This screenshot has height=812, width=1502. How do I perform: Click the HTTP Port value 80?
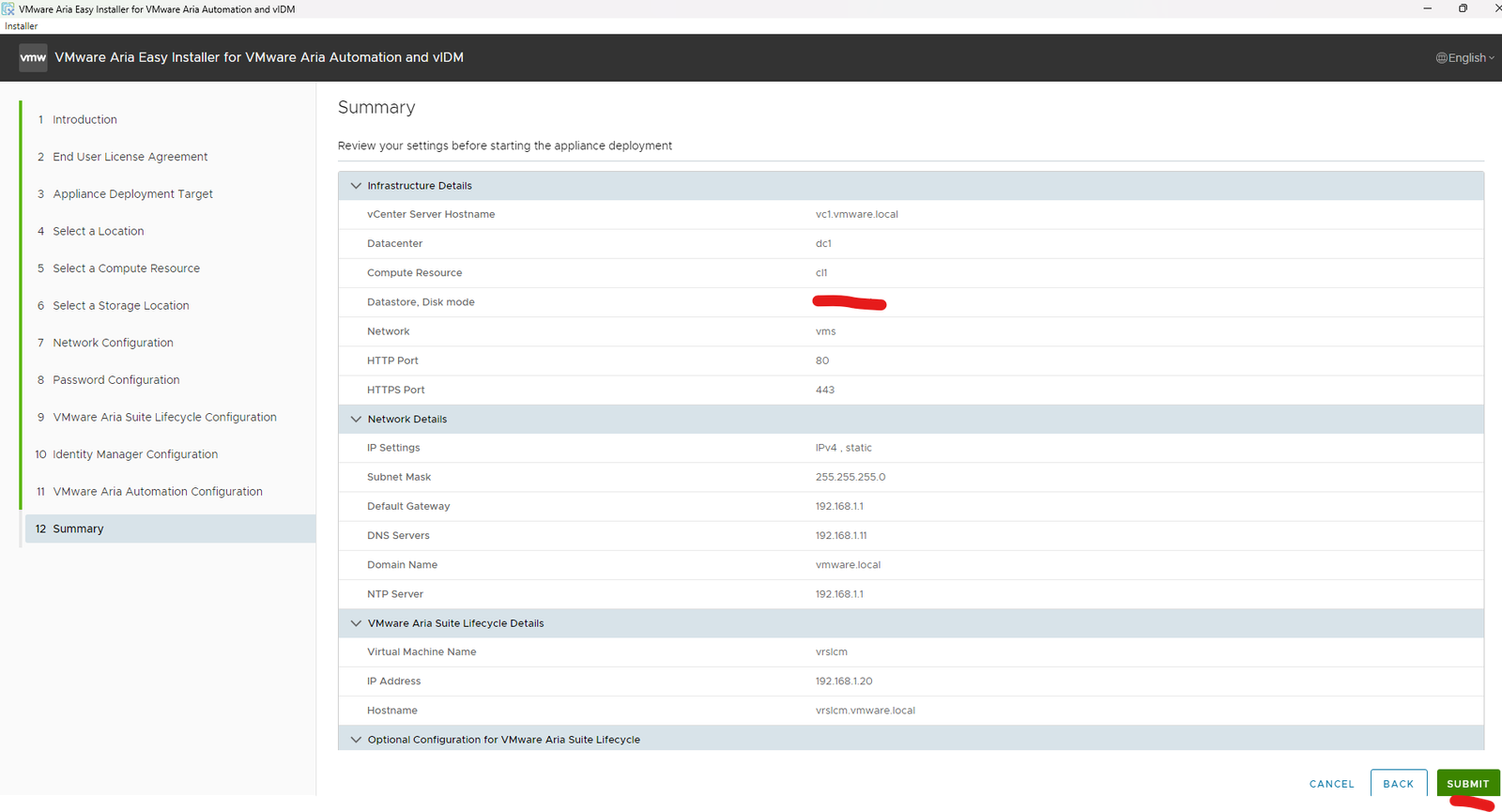coord(822,360)
